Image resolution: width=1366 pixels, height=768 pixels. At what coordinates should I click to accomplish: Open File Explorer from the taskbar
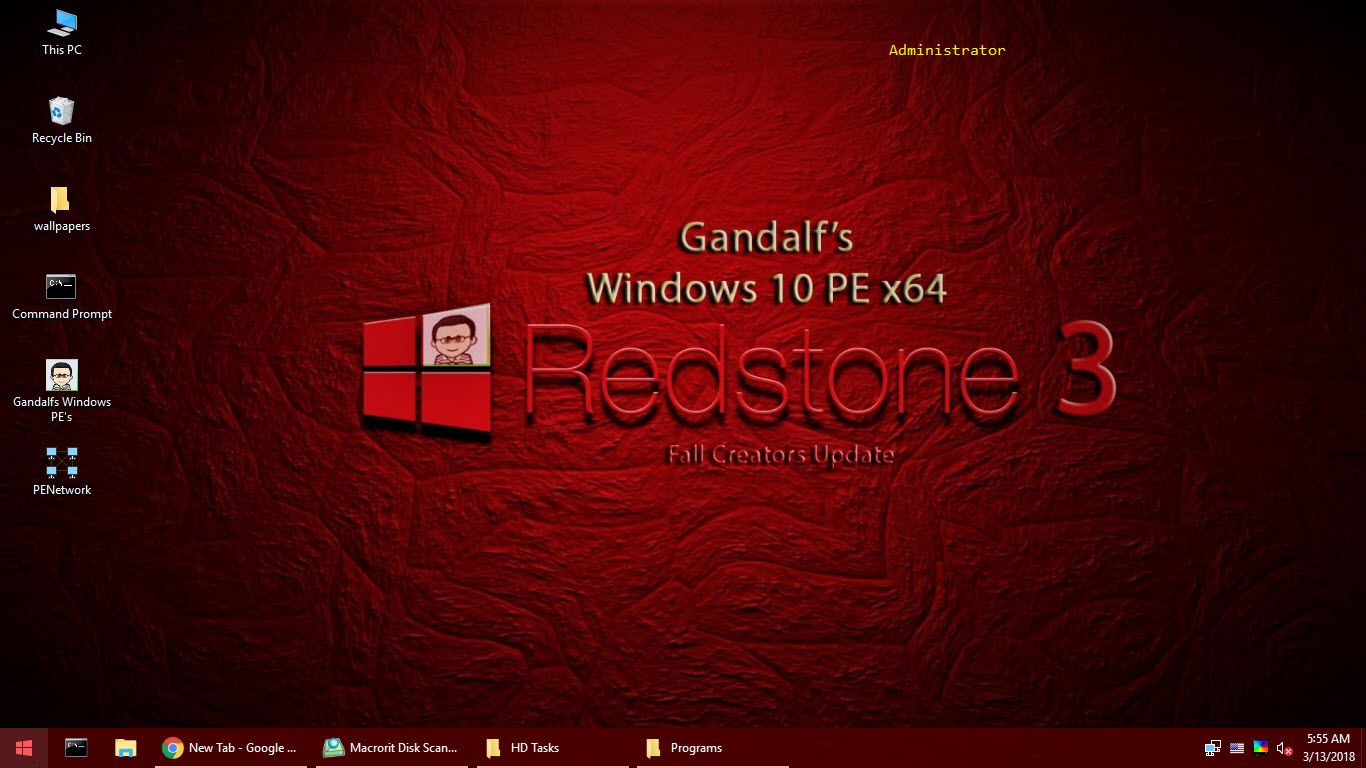[x=125, y=748]
